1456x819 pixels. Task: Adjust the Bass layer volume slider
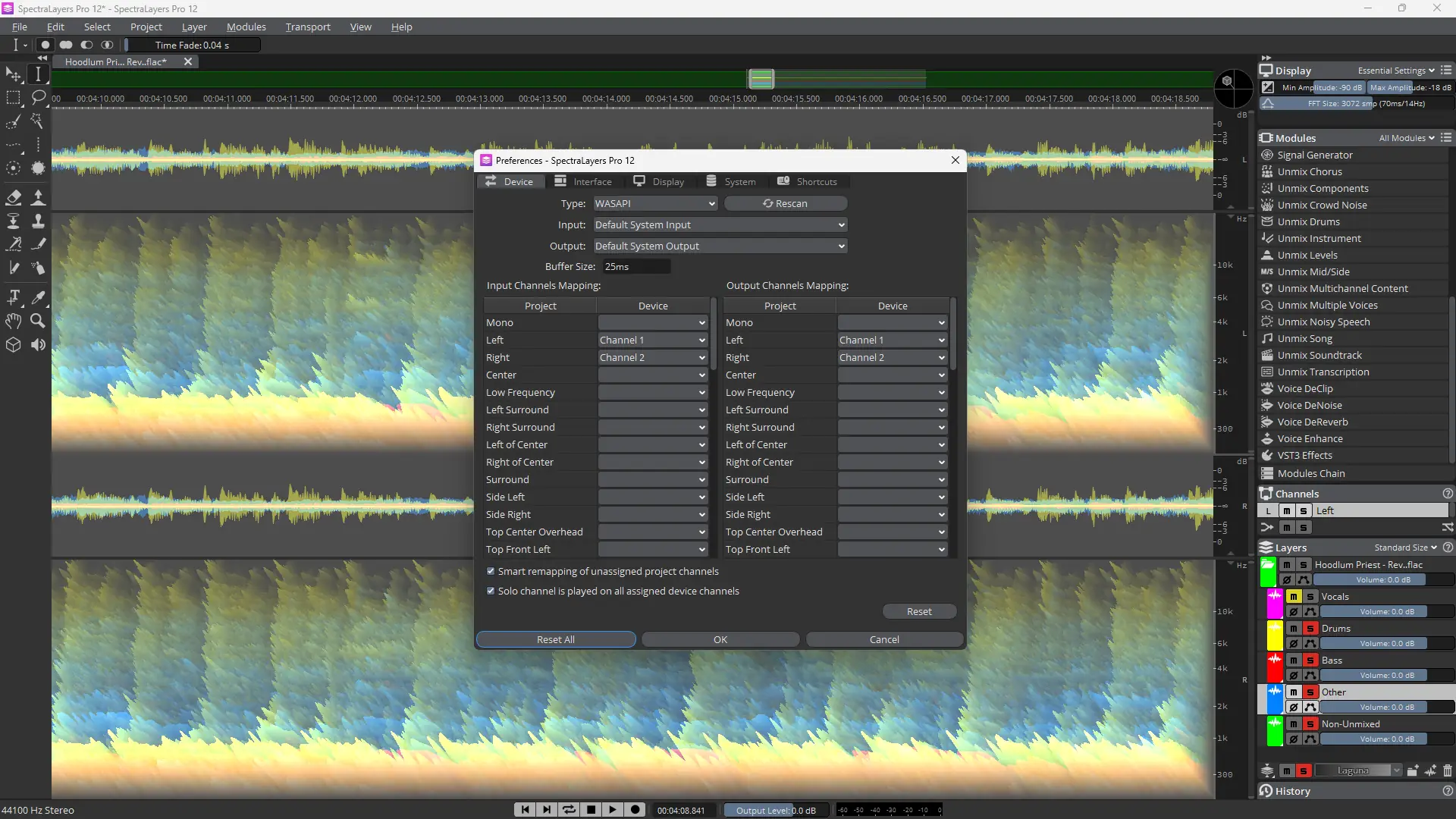tap(1386, 675)
